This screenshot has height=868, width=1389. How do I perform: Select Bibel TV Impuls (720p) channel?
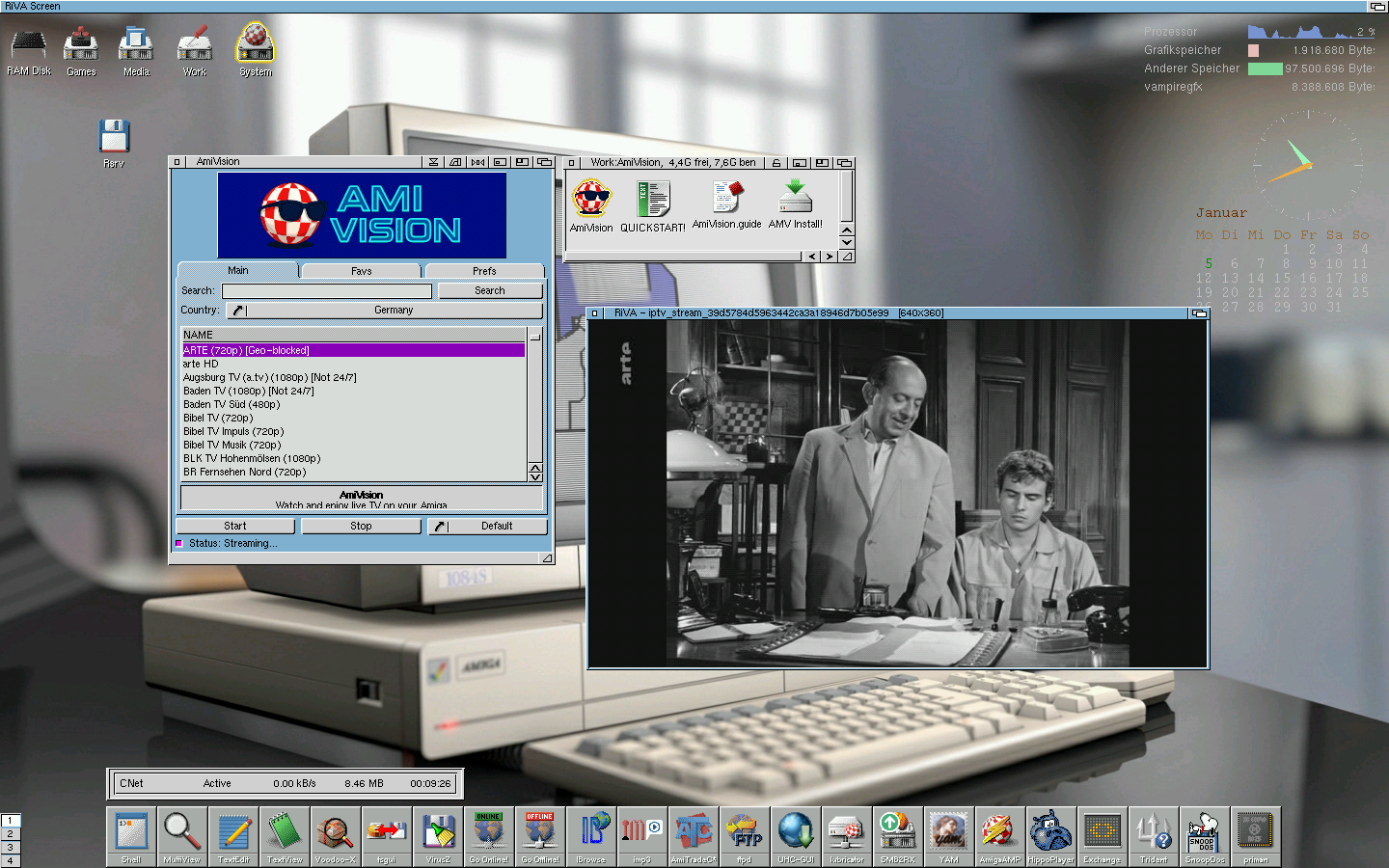point(353,431)
